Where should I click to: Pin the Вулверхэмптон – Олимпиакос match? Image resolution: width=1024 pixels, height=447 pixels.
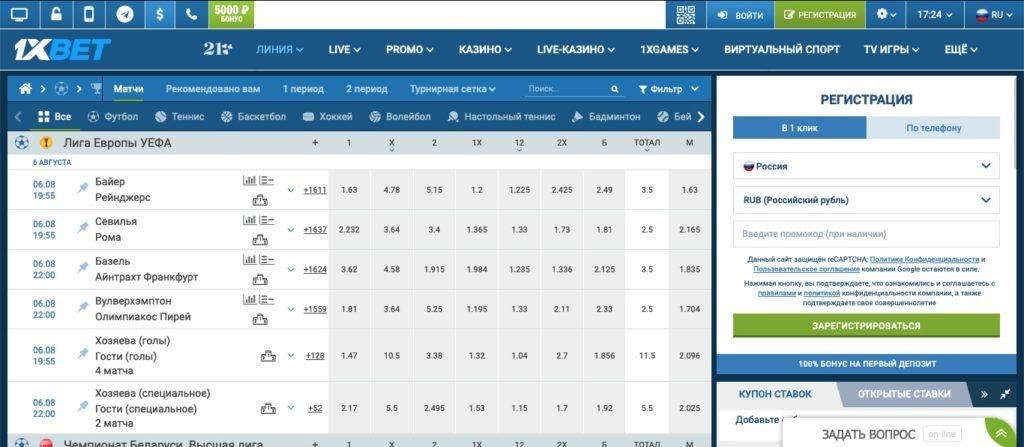(82, 308)
